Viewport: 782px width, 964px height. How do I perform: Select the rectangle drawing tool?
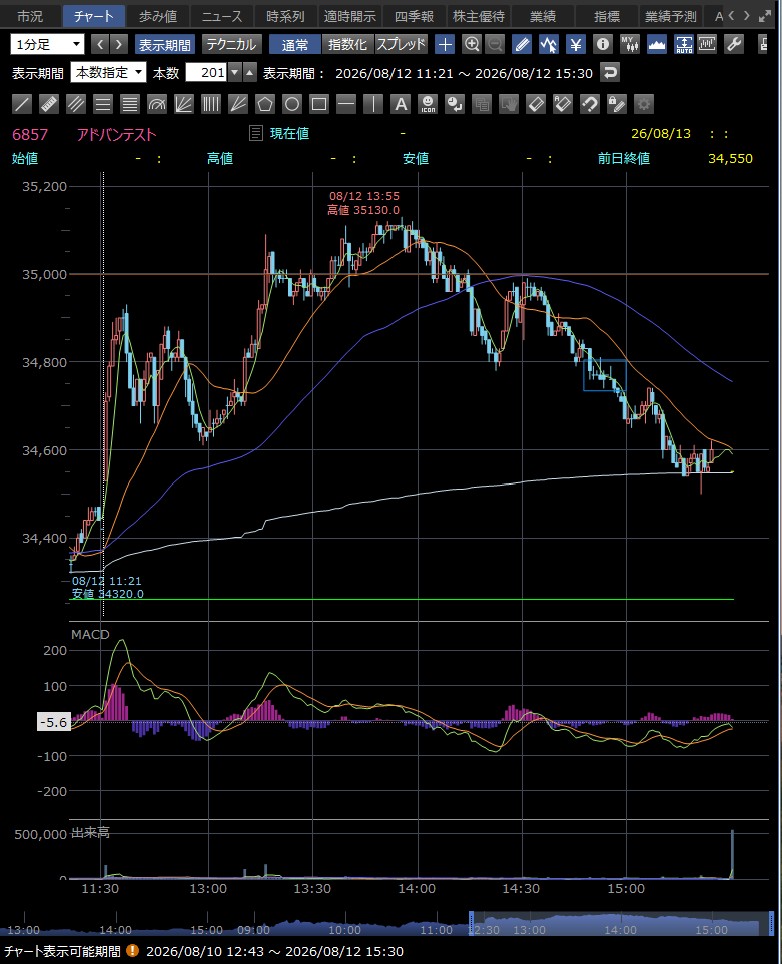319,104
